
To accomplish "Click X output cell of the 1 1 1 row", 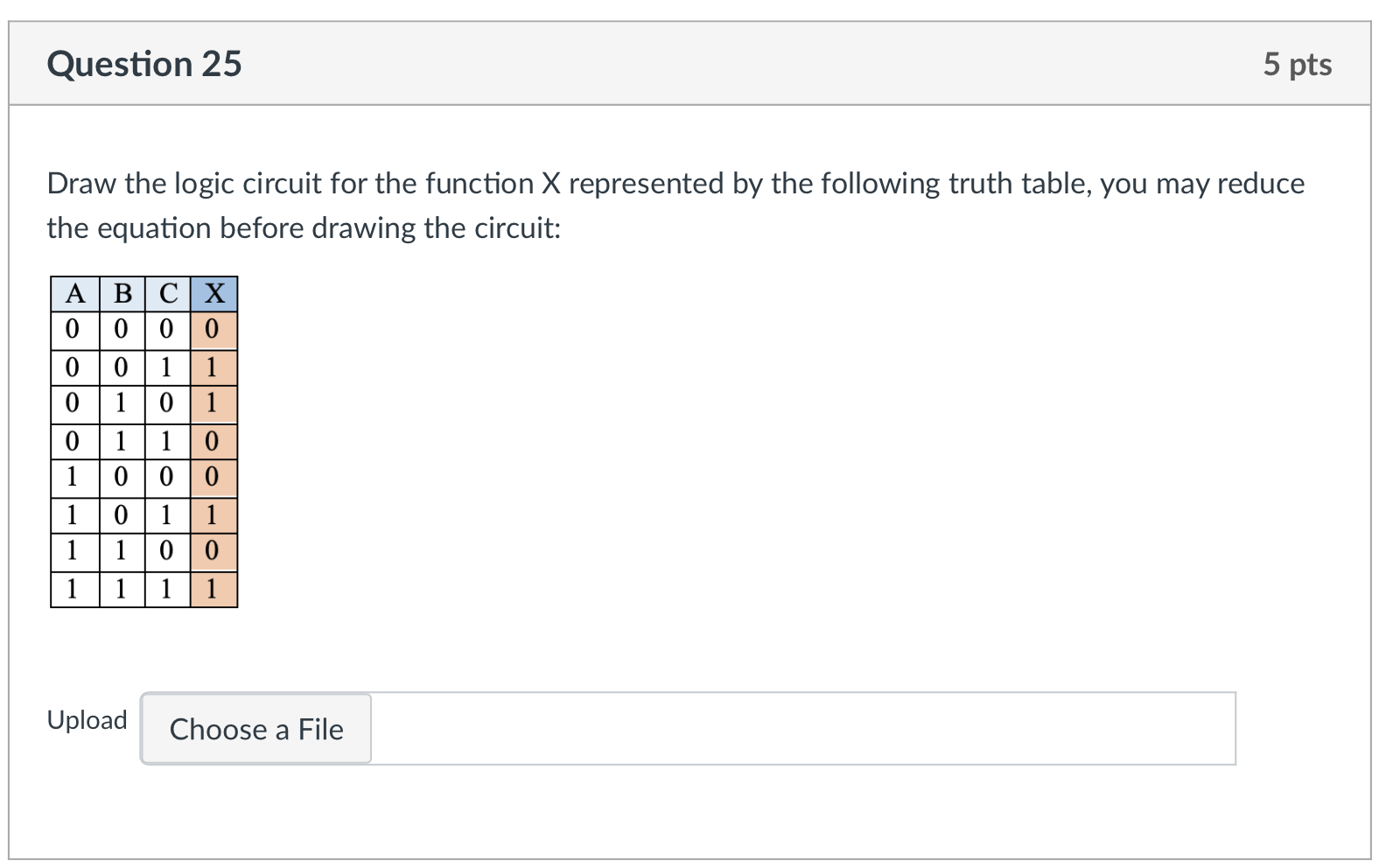I will [213, 589].
